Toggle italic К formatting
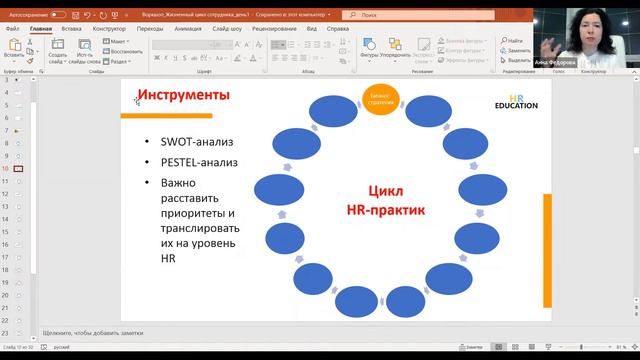640x360 pixels. [166, 58]
